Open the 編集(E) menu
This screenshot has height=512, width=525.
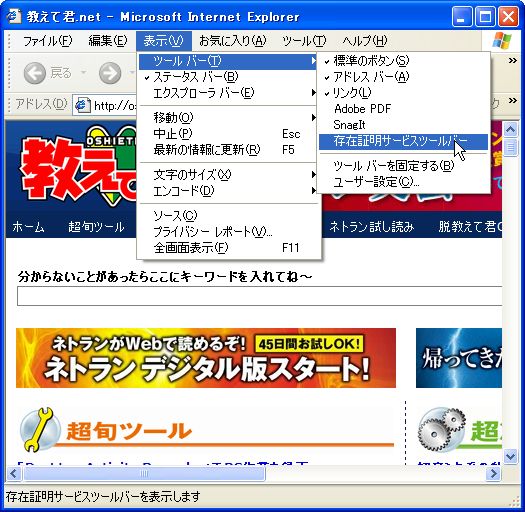coord(108,41)
